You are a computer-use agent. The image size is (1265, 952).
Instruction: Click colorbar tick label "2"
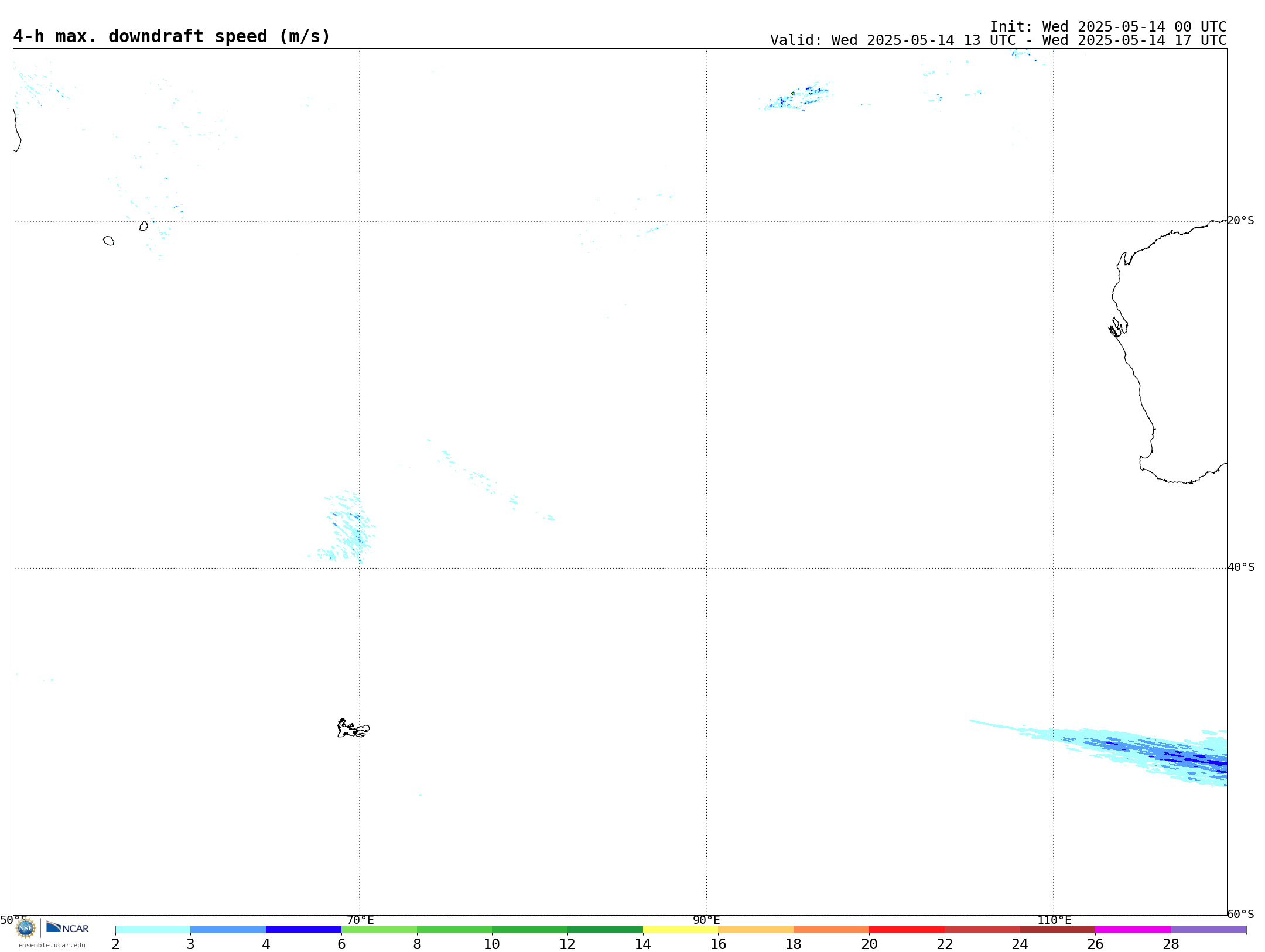click(115, 944)
